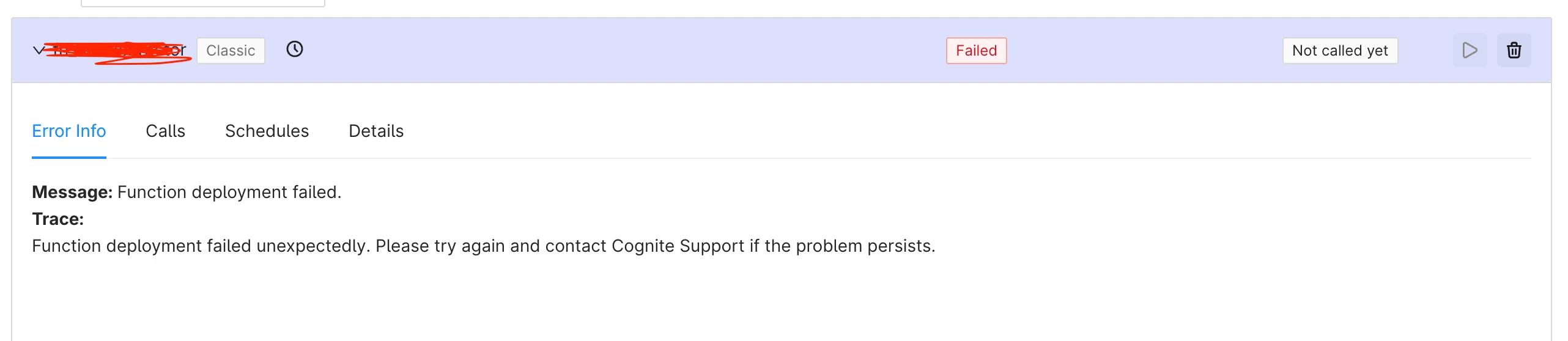View the Details tab
Image resolution: width=1568 pixels, height=341 pixels.
click(x=376, y=131)
